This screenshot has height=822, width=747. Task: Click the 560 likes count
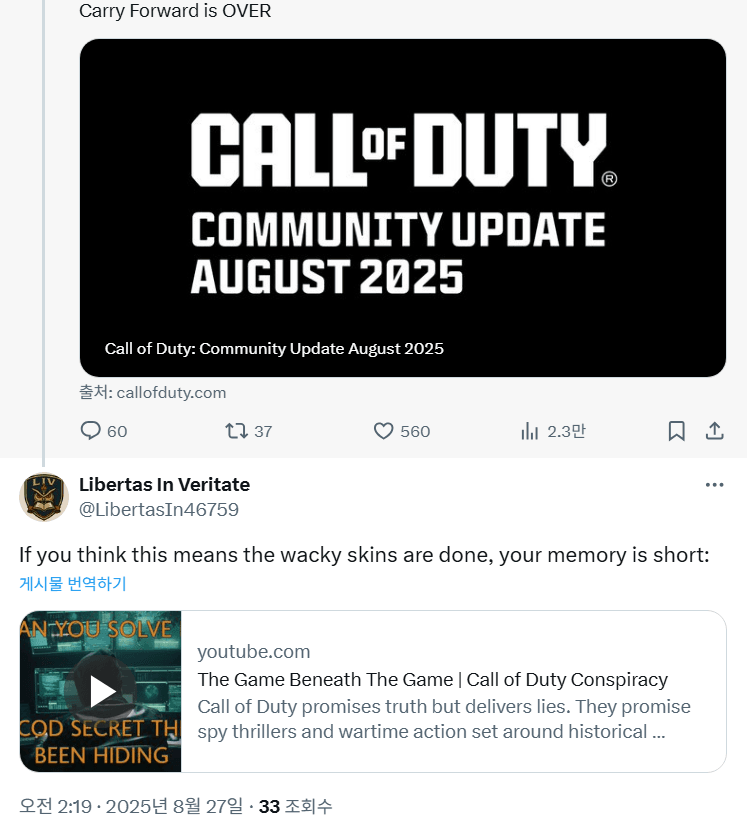[415, 431]
